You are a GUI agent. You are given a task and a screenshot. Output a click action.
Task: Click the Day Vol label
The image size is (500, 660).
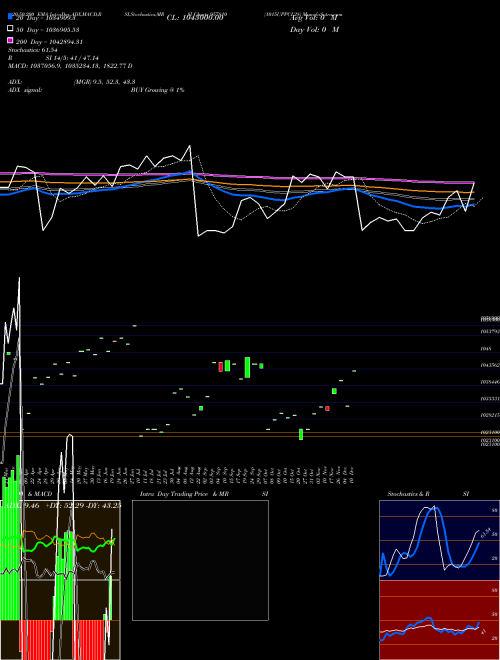pos(314,29)
